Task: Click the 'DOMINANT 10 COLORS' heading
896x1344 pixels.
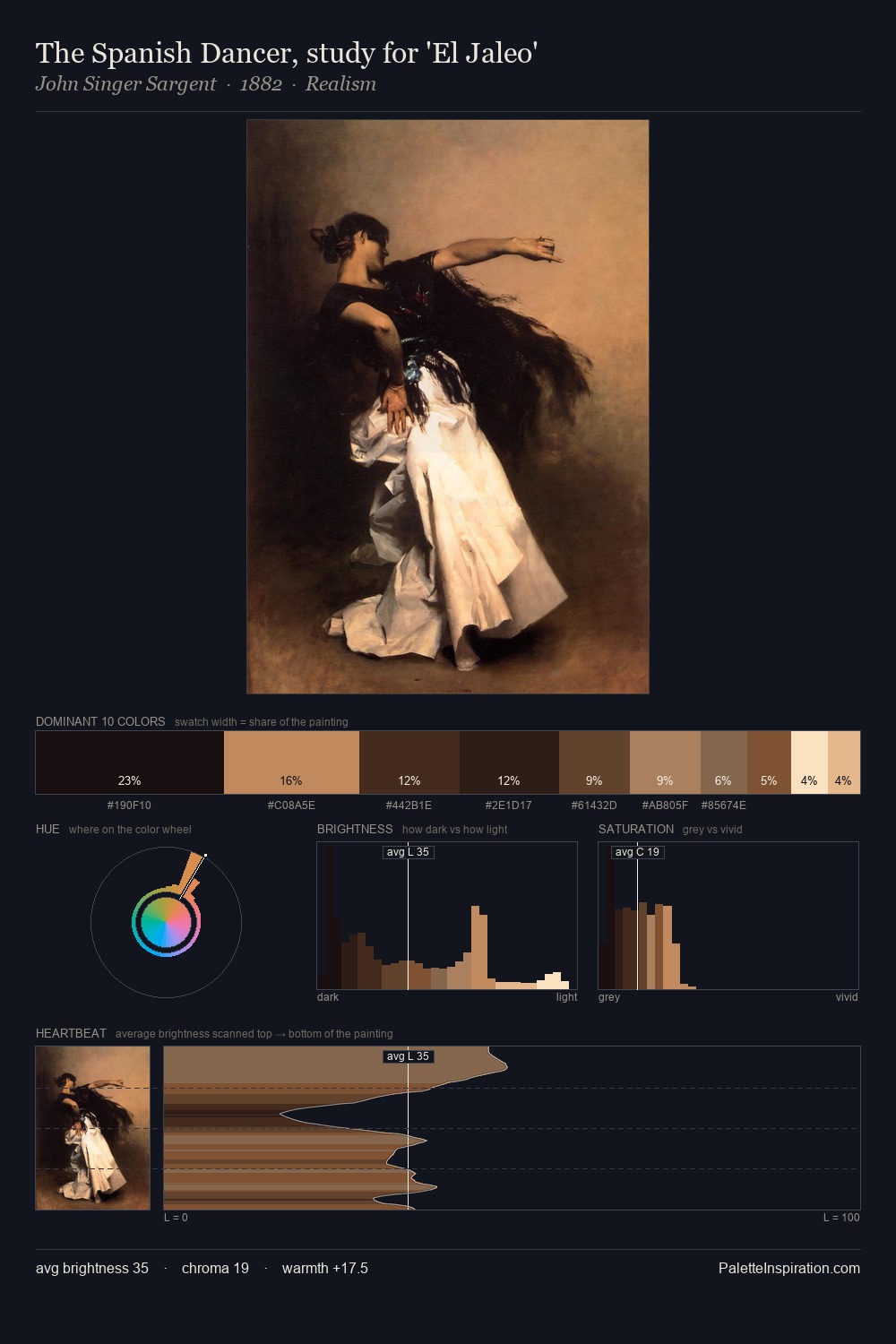Action: tap(100, 721)
